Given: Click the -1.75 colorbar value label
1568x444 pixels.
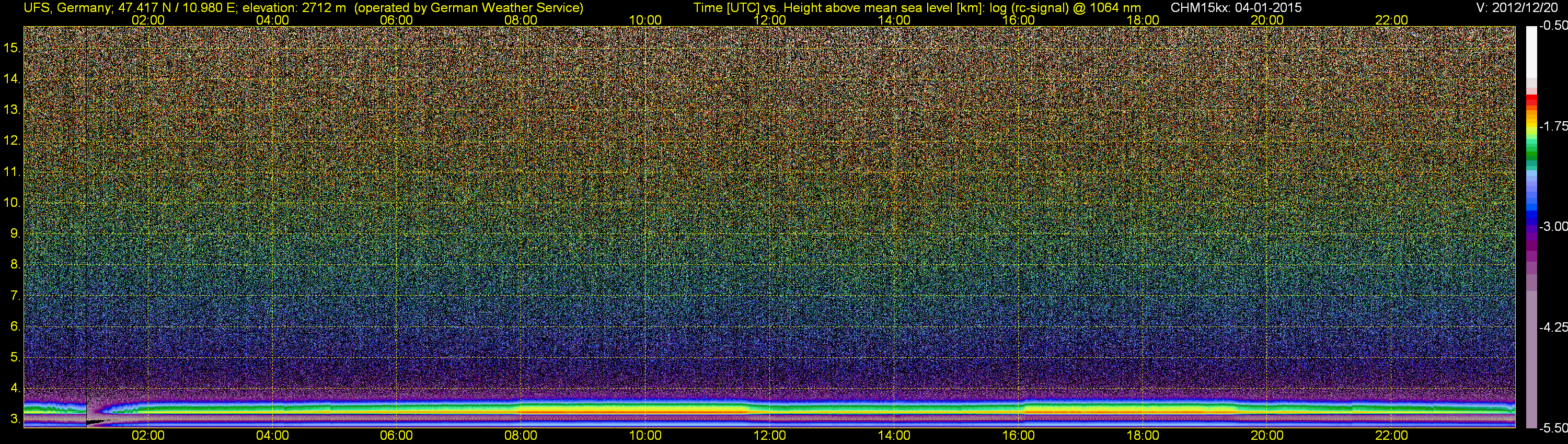Looking at the screenshot, I should (x=1553, y=126).
